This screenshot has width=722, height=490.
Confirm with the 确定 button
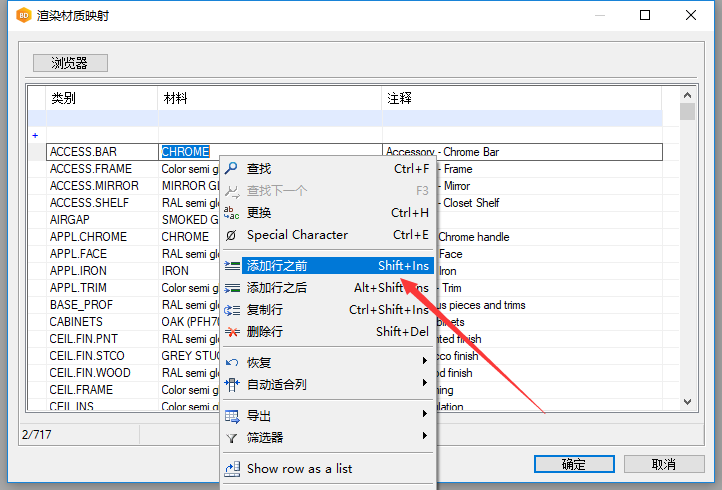(x=574, y=464)
